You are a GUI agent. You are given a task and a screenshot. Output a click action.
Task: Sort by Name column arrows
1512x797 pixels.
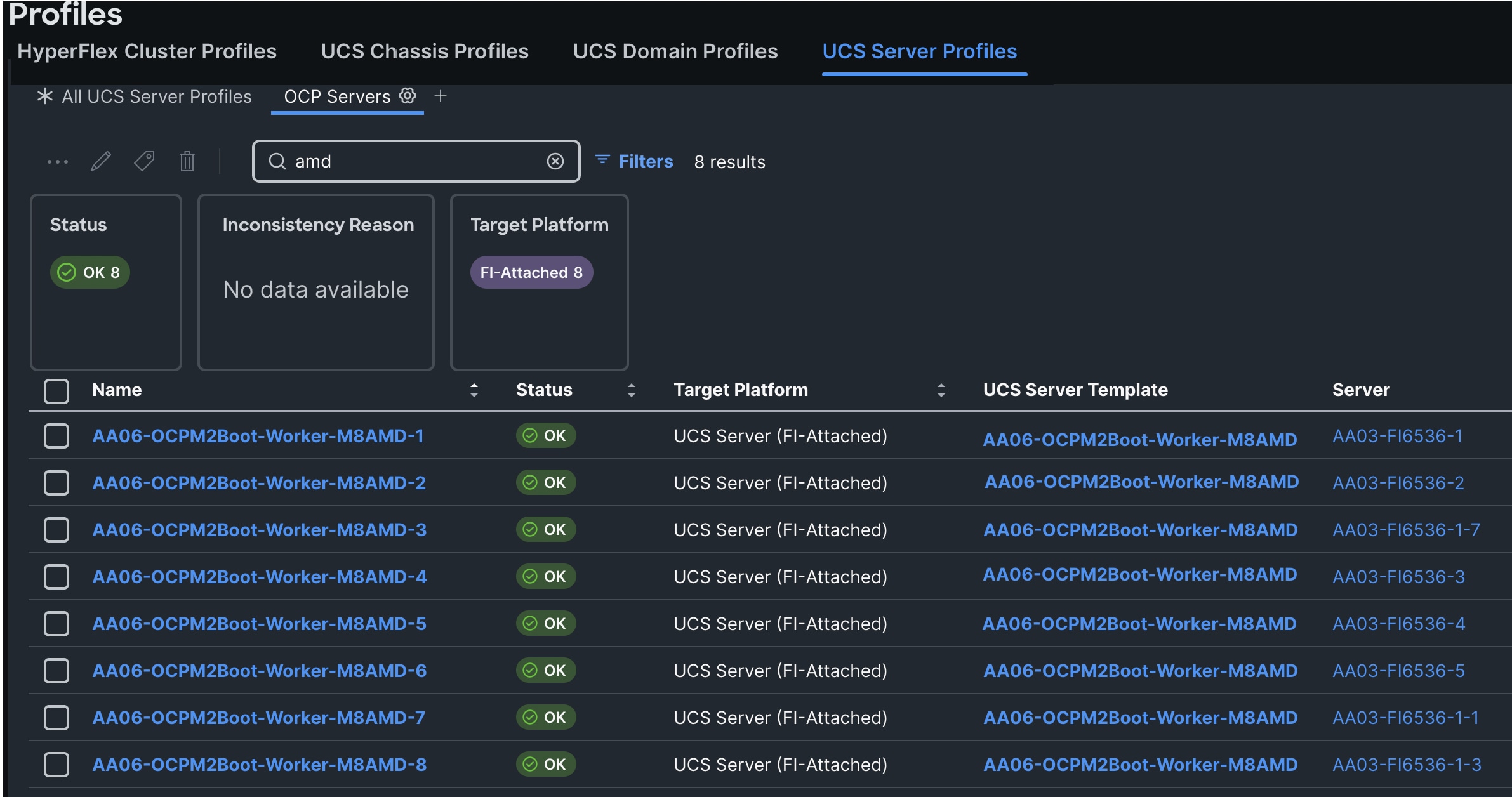tap(474, 390)
